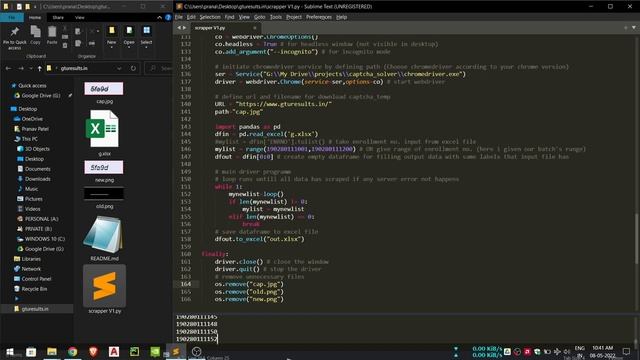Open the address bar history dropdown
Image resolution: width=640 pixels, height=360 pixels.
coord(119,68)
